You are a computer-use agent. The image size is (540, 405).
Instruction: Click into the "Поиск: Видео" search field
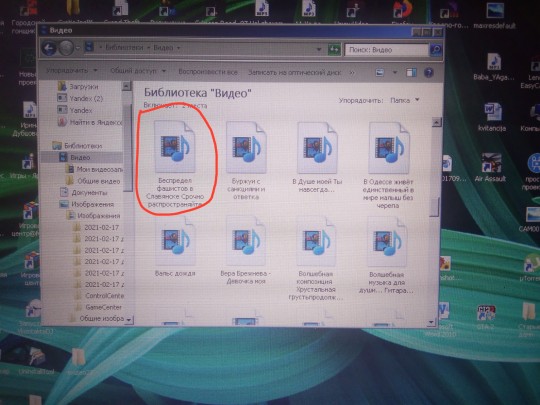tap(386, 50)
